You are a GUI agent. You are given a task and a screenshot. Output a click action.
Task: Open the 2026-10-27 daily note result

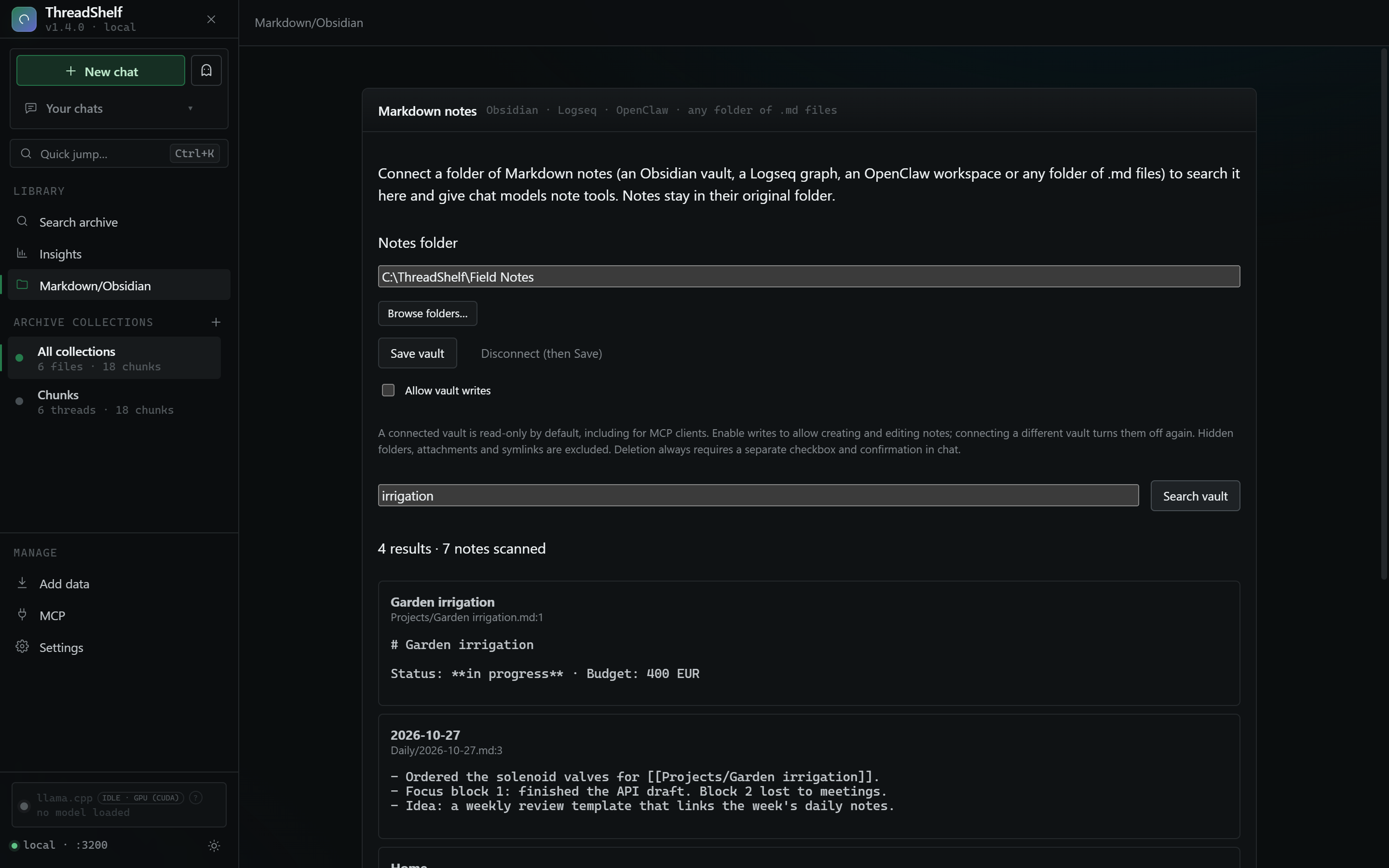pyautogui.click(x=809, y=777)
